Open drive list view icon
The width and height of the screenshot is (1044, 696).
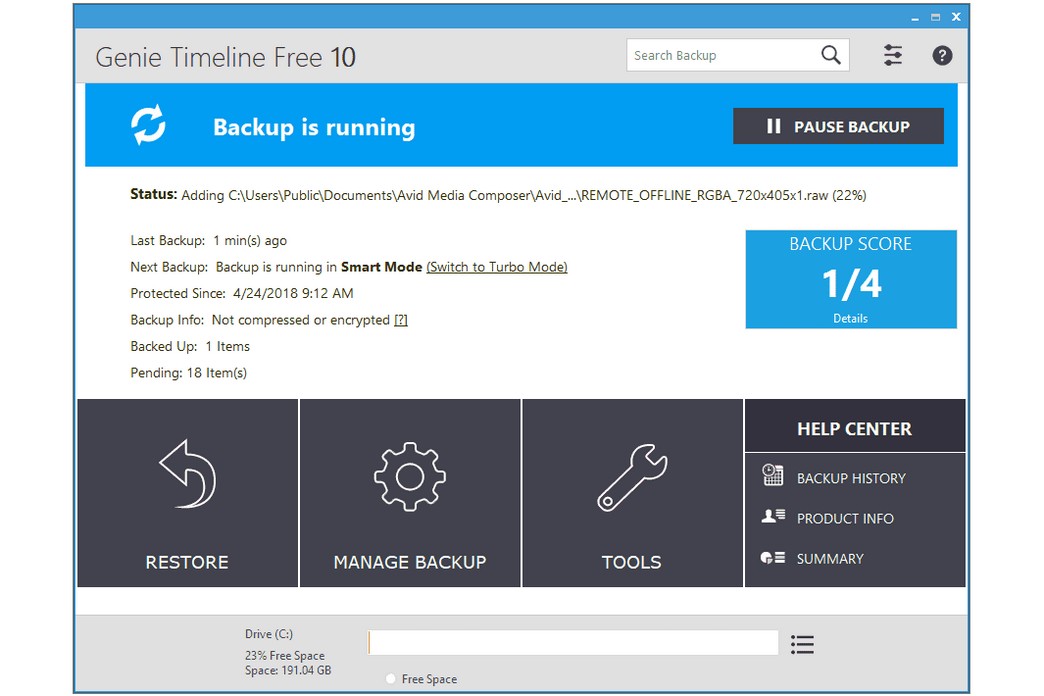[802, 644]
